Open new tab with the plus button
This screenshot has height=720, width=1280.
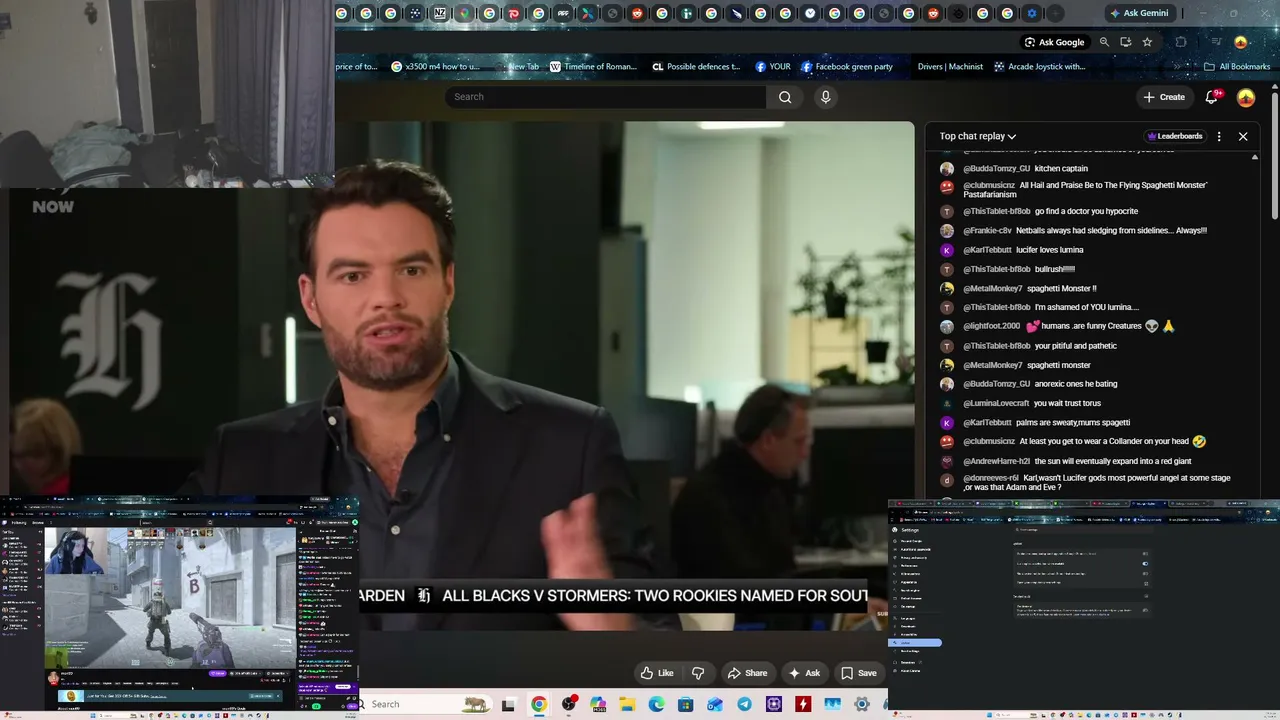click(x=1056, y=13)
